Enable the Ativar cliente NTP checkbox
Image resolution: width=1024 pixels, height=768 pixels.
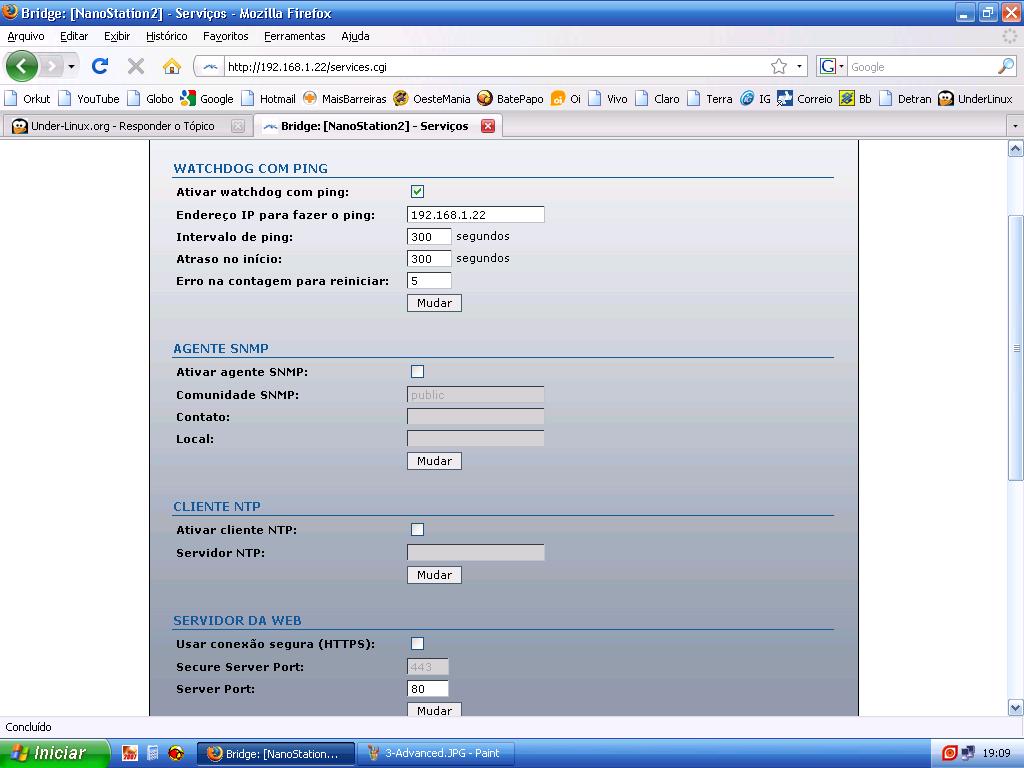tap(417, 530)
